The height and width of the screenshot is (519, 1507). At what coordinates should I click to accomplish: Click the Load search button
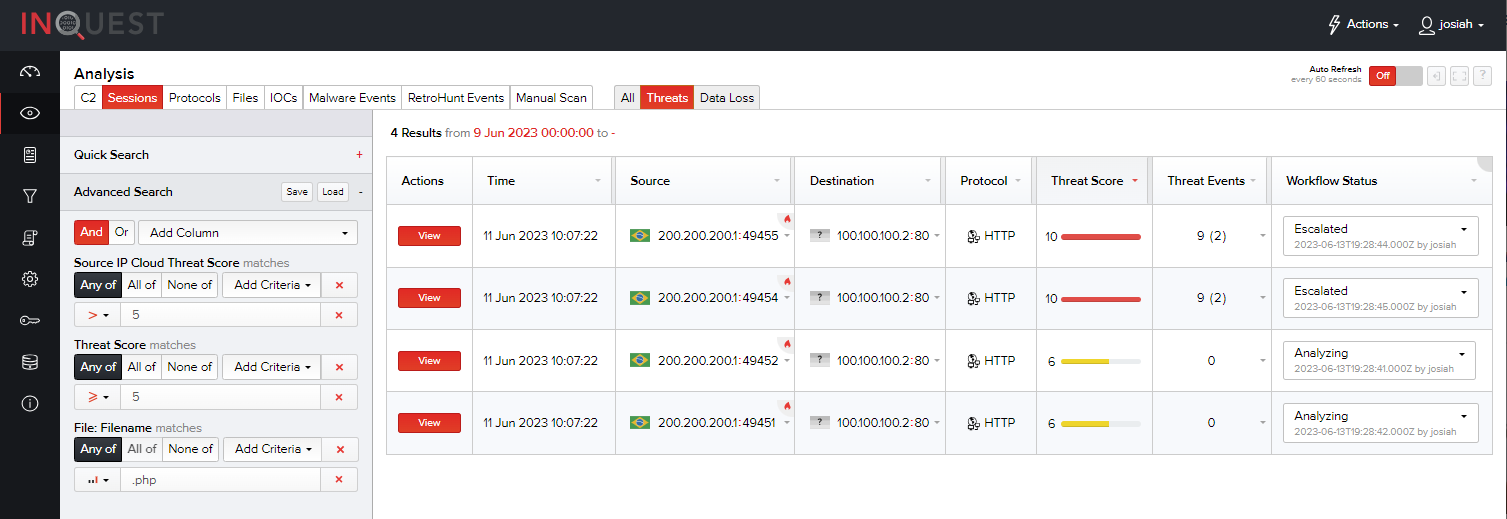tap(333, 192)
